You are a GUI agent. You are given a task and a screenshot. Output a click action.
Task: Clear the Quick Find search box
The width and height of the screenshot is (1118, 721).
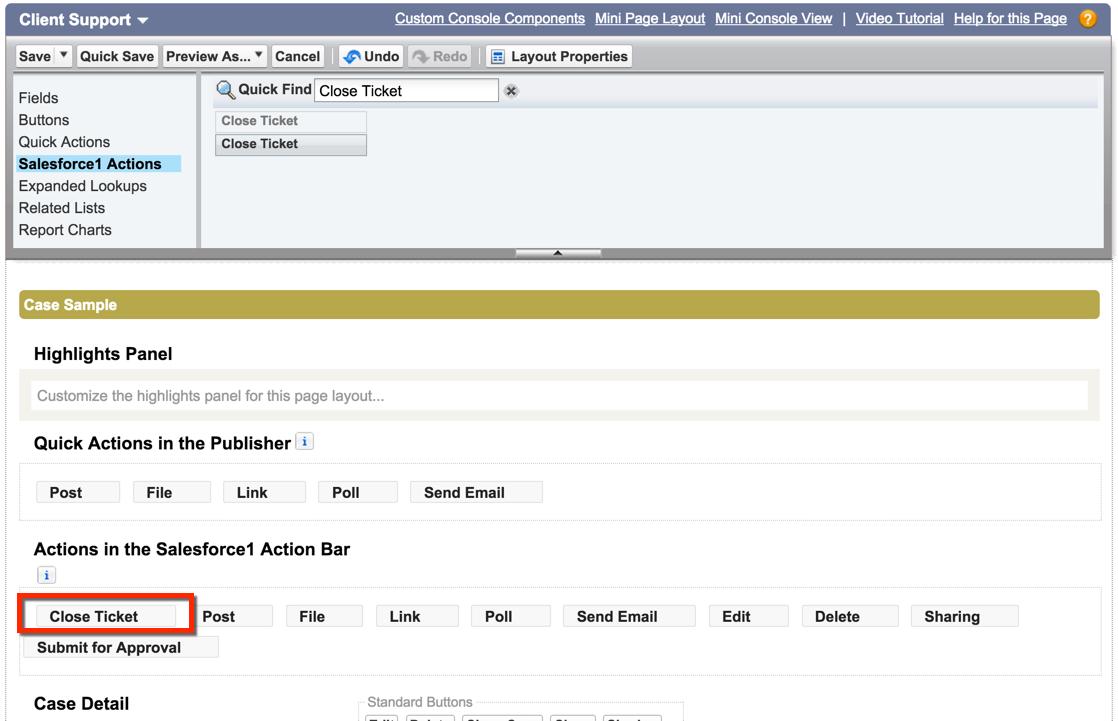pyautogui.click(x=511, y=91)
